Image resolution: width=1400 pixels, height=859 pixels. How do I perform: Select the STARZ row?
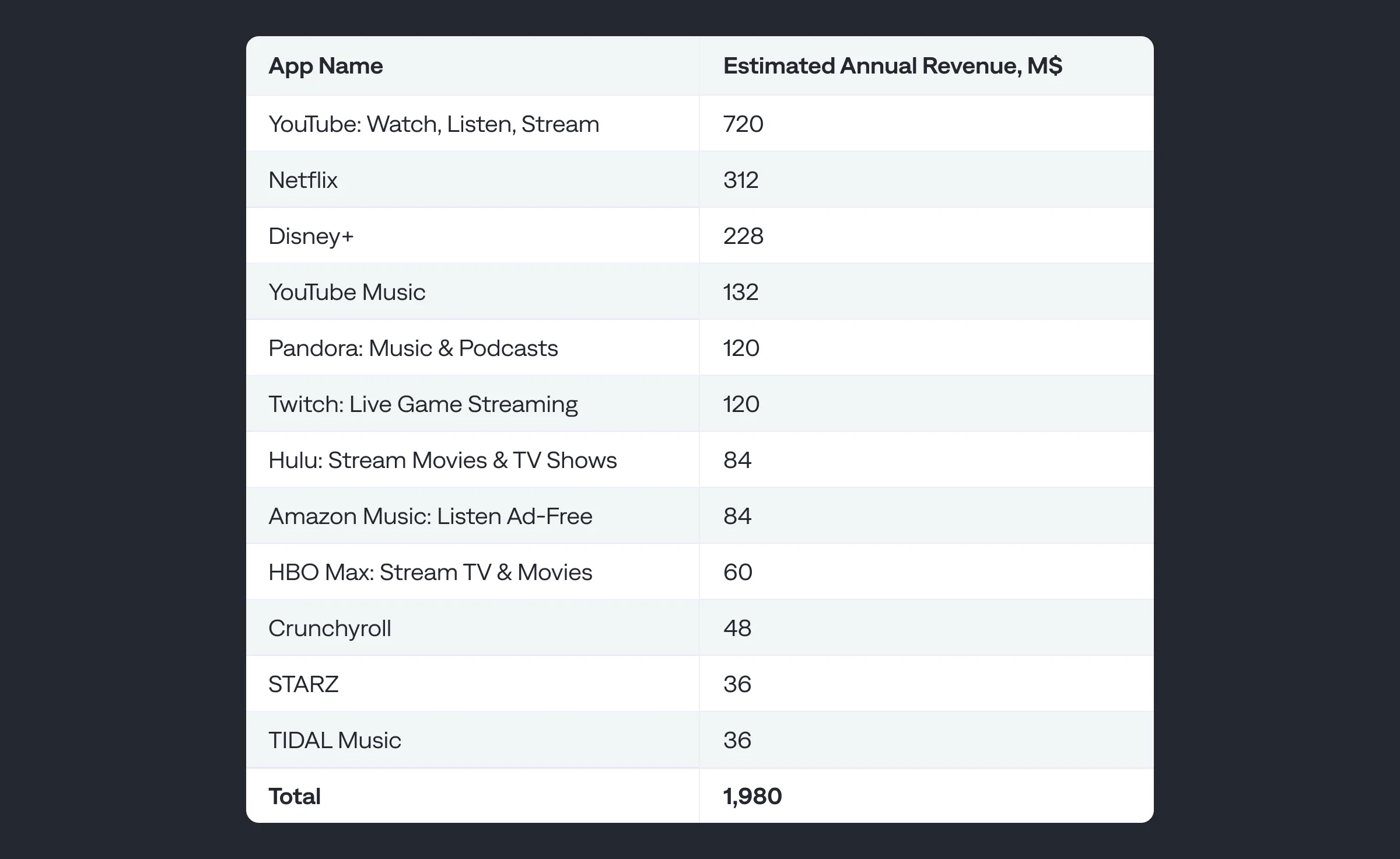coord(303,683)
